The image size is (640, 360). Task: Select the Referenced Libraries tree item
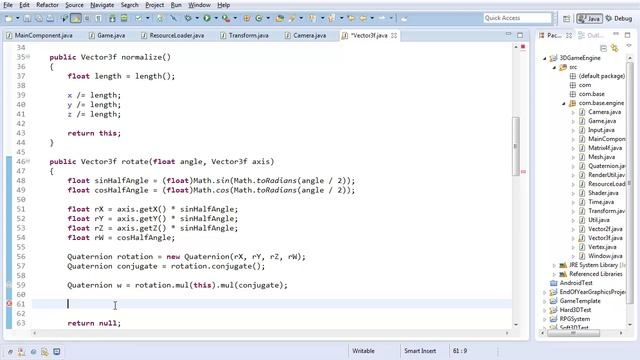coord(595,274)
